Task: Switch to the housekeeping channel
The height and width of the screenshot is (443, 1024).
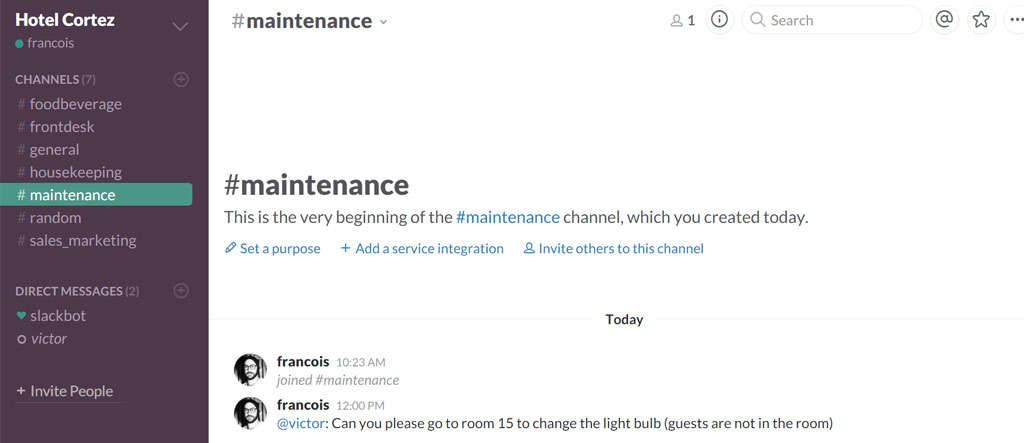Action: [x=75, y=172]
